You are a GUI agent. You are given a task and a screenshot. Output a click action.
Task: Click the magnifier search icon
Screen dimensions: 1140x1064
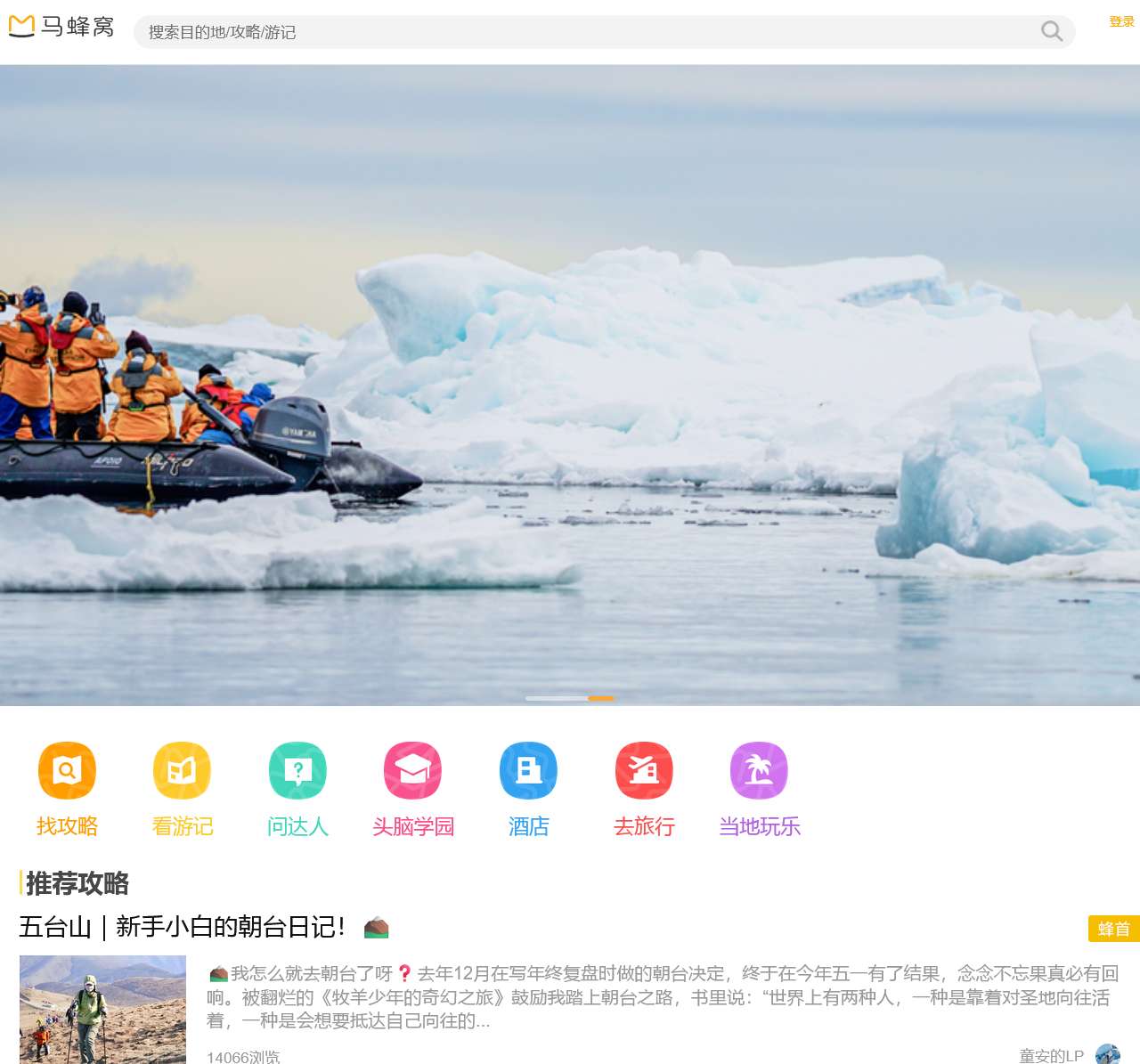1052,32
